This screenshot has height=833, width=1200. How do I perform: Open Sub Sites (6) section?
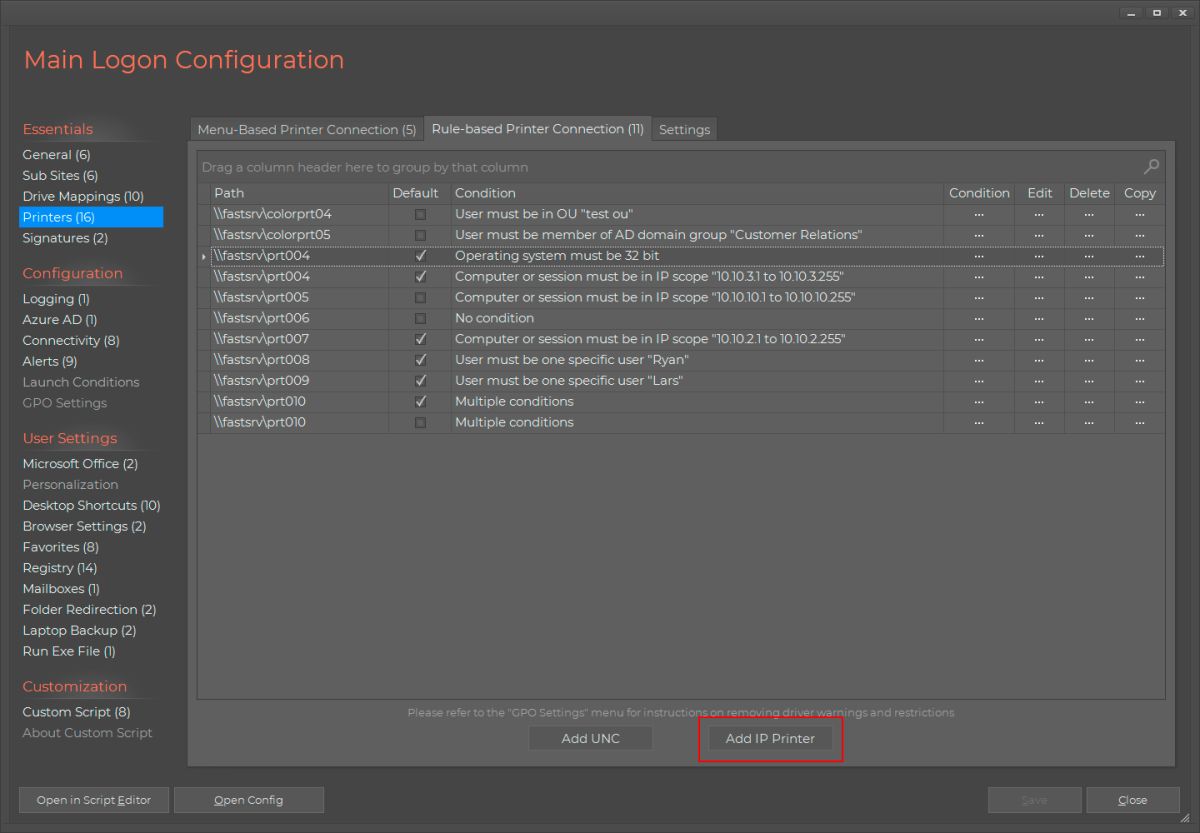coord(60,176)
